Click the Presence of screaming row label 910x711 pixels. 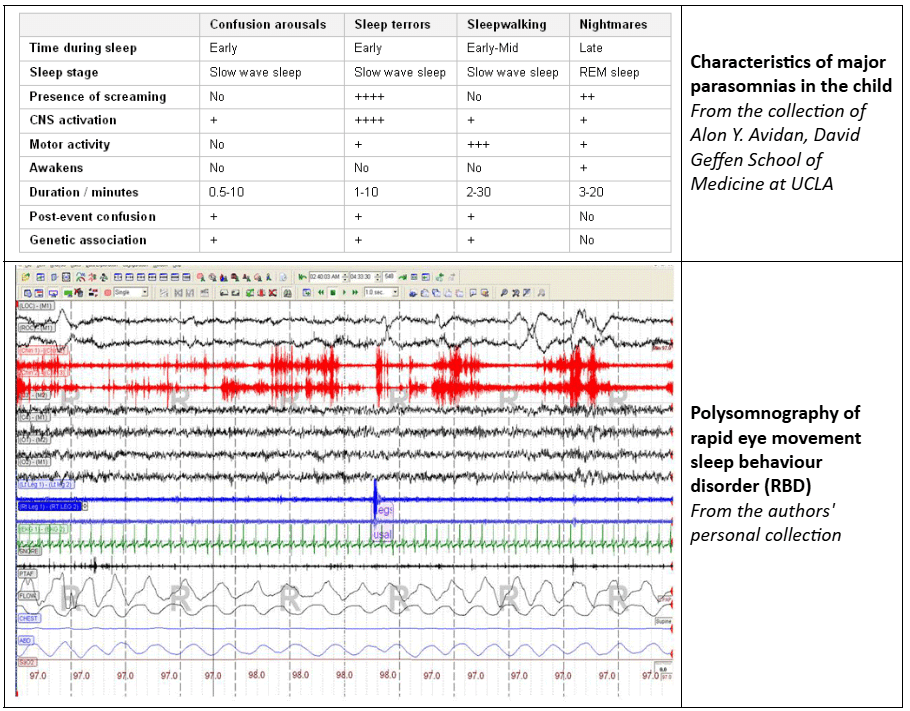(98, 96)
